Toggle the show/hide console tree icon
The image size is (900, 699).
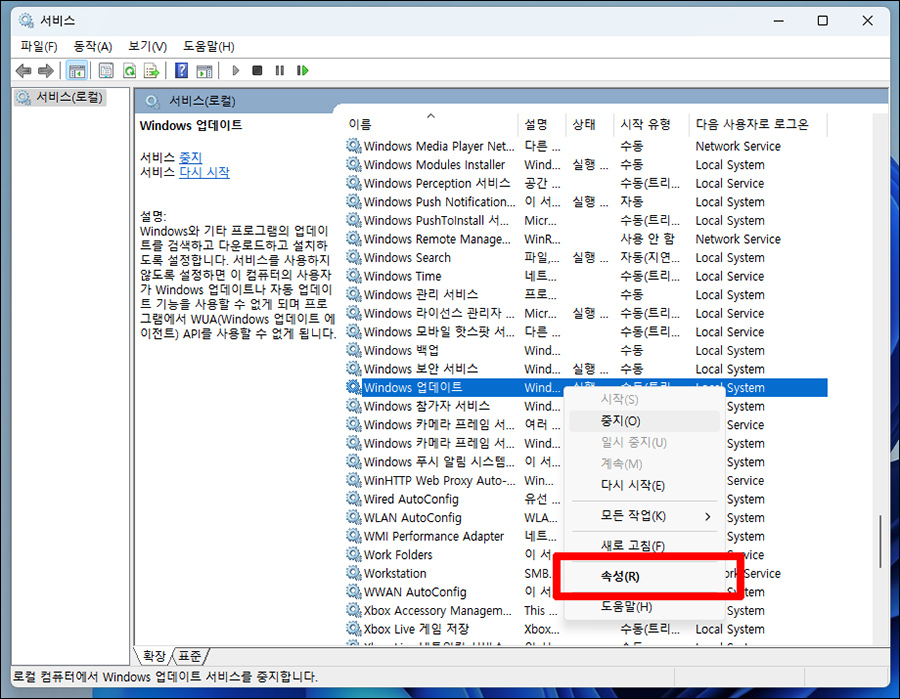tap(77, 71)
